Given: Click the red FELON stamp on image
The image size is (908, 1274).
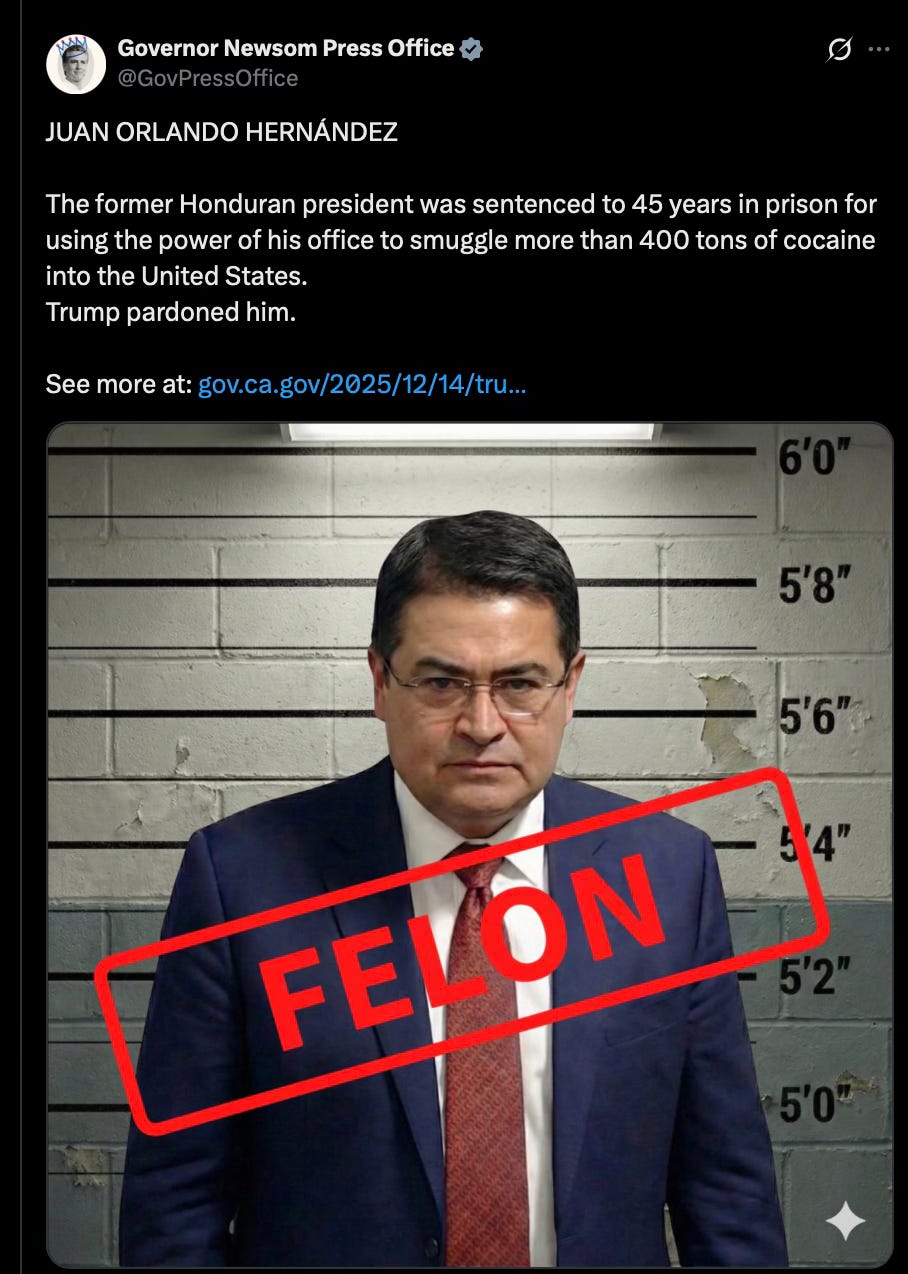Looking at the screenshot, I should pyautogui.click(x=463, y=951).
